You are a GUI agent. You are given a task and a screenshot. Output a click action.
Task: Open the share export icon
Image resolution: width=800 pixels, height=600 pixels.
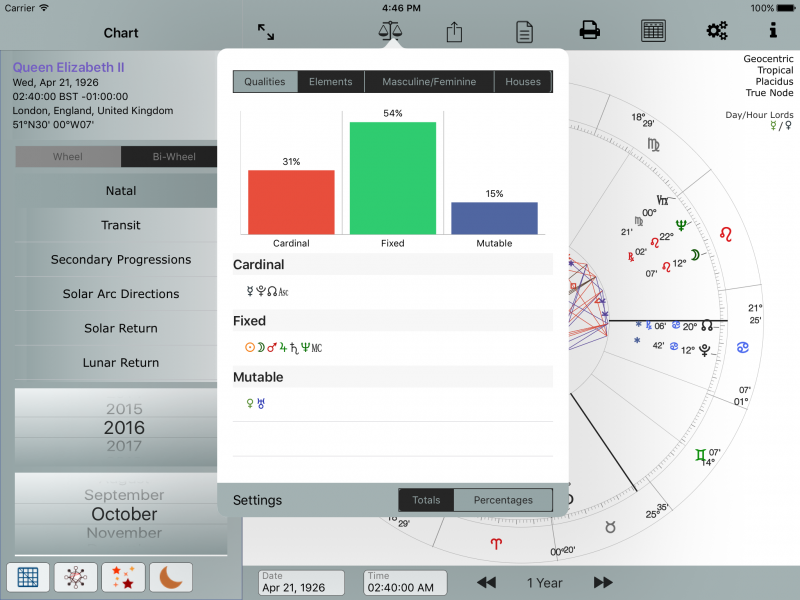coord(454,32)
